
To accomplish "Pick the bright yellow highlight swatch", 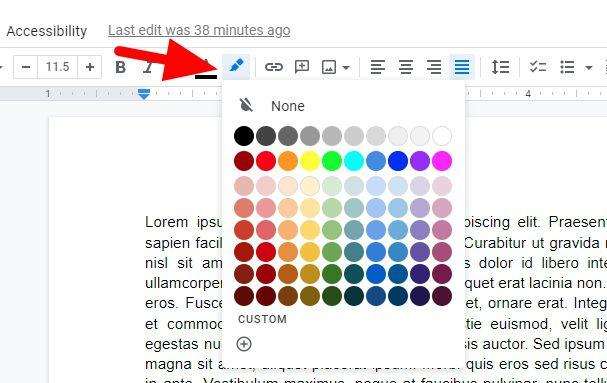I will click(x=310, y=161).
